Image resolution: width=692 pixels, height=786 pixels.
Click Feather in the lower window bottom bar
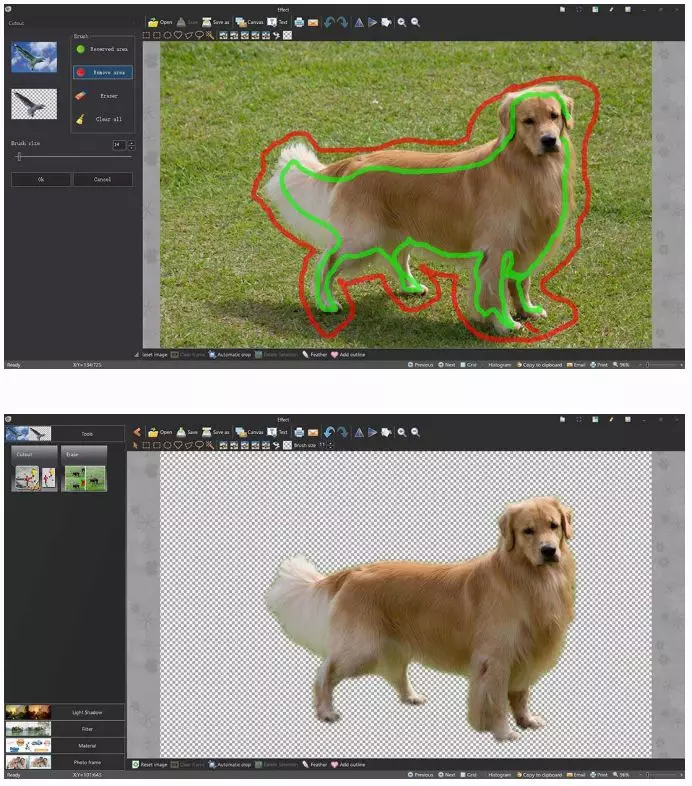(x=314, y=765)
